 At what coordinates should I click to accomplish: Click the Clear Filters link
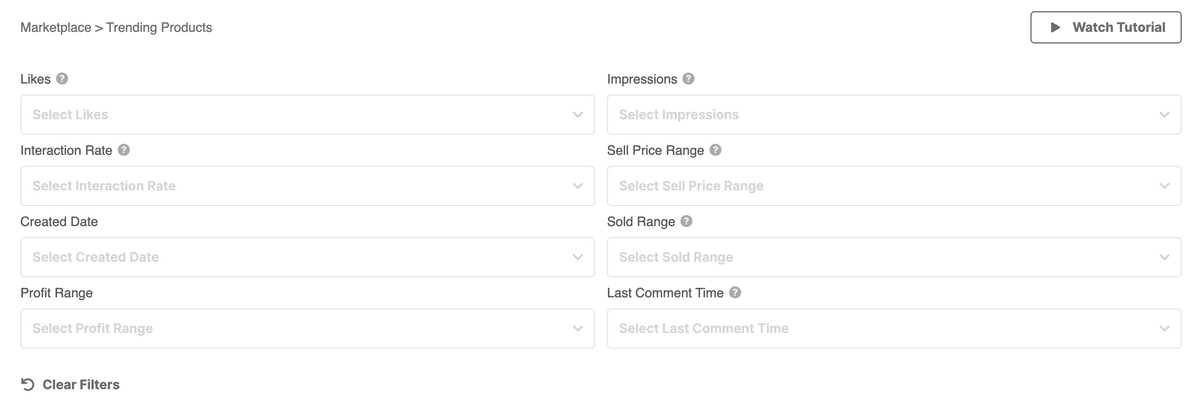[81, 385]
